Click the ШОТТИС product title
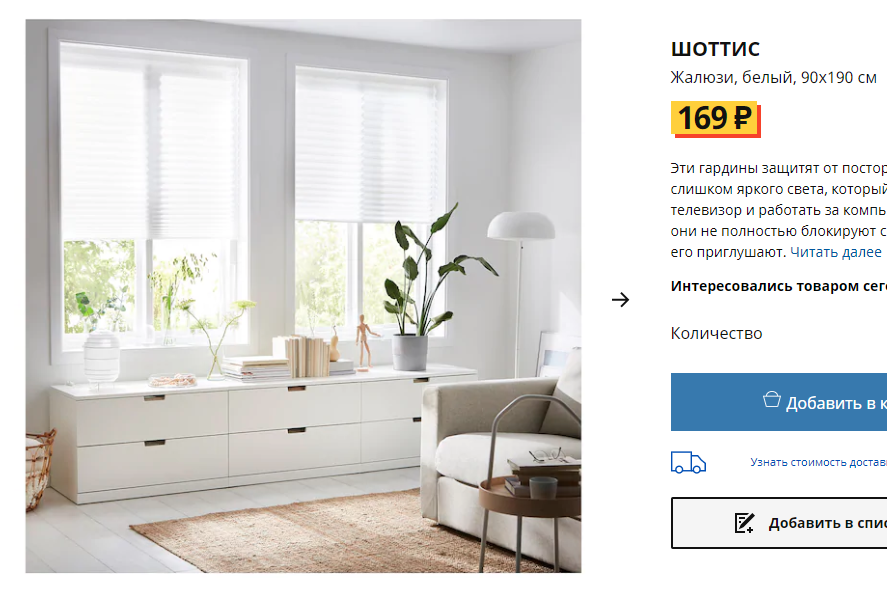The image size is (887, 597). (x=715, y=49)
